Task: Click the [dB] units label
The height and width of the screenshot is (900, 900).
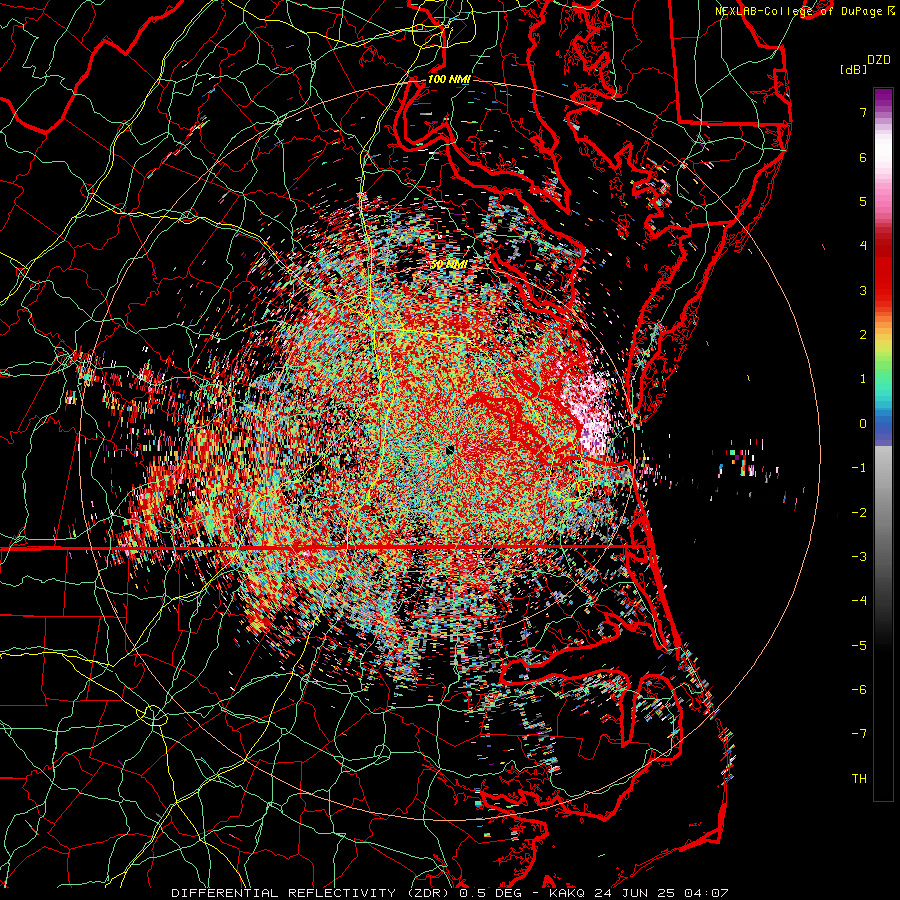Action: point(854,69)
